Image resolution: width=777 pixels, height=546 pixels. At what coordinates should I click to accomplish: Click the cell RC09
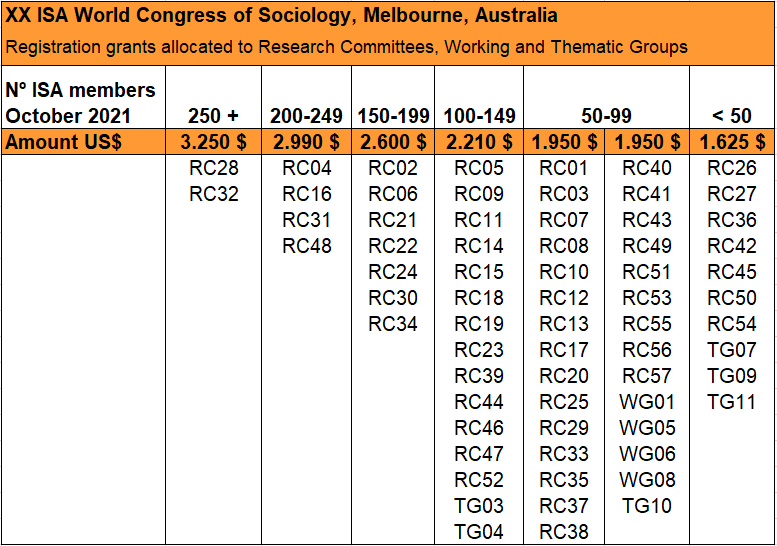(479, 194)
